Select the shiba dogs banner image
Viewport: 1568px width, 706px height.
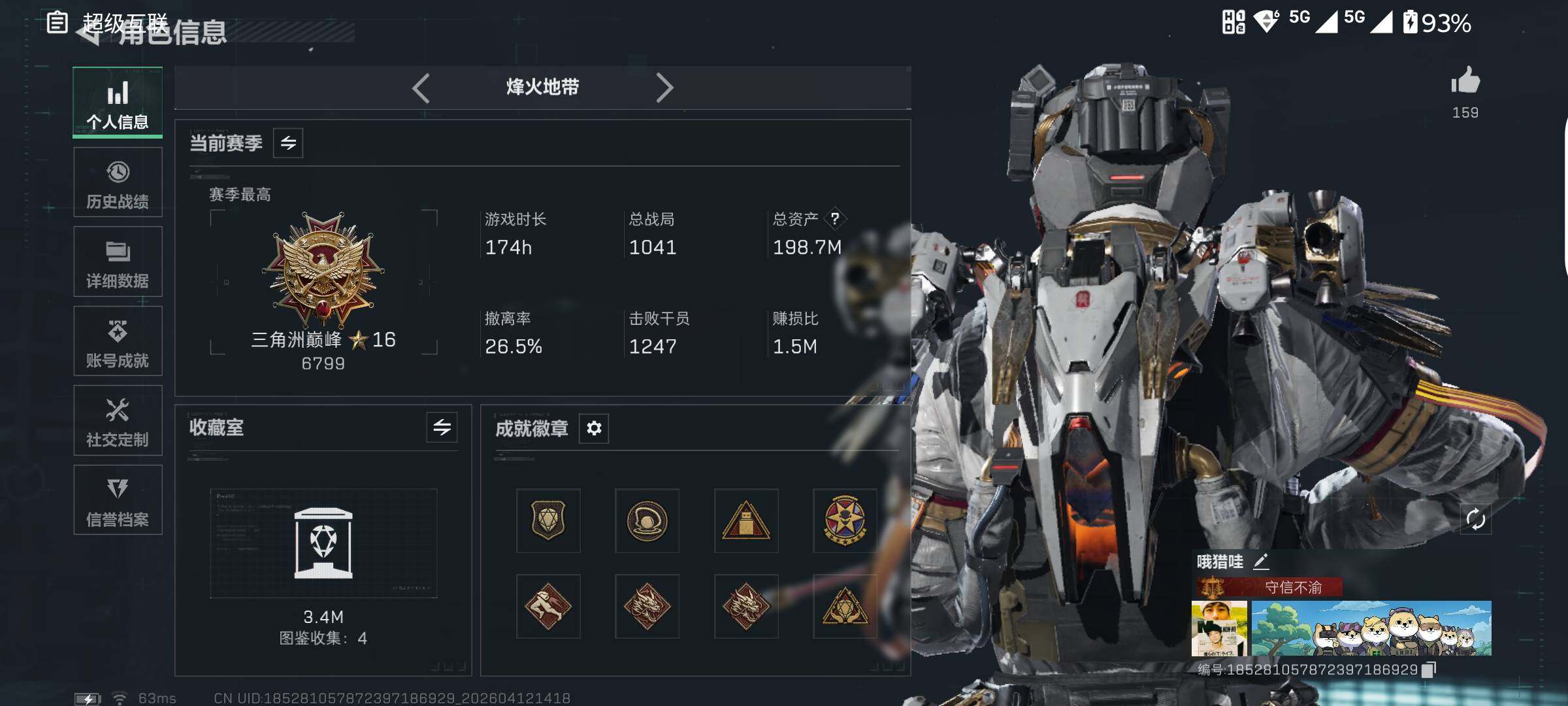[x=1371, y=628]
